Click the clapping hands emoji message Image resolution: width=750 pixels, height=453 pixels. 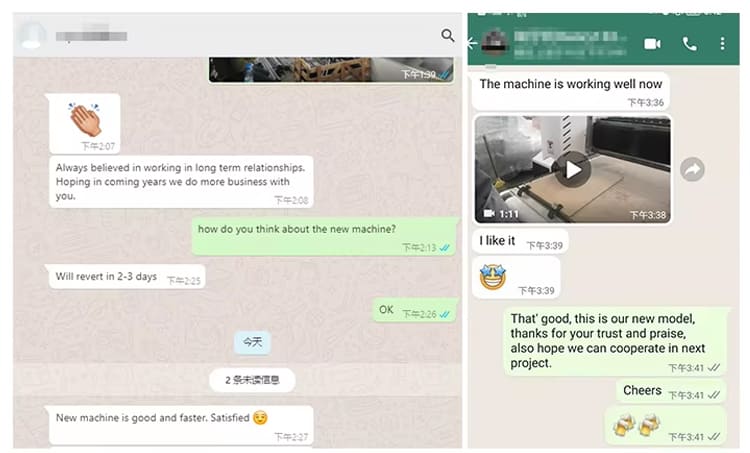[x=85, y=123]
